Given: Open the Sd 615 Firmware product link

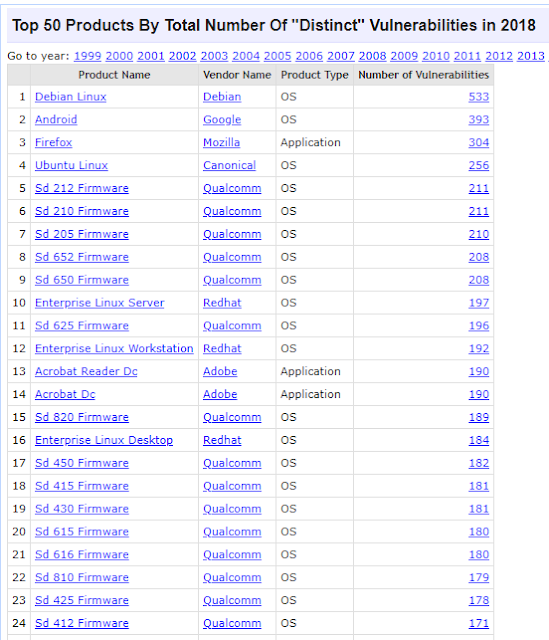Looking at the screenshot, I should coord(82,531).
